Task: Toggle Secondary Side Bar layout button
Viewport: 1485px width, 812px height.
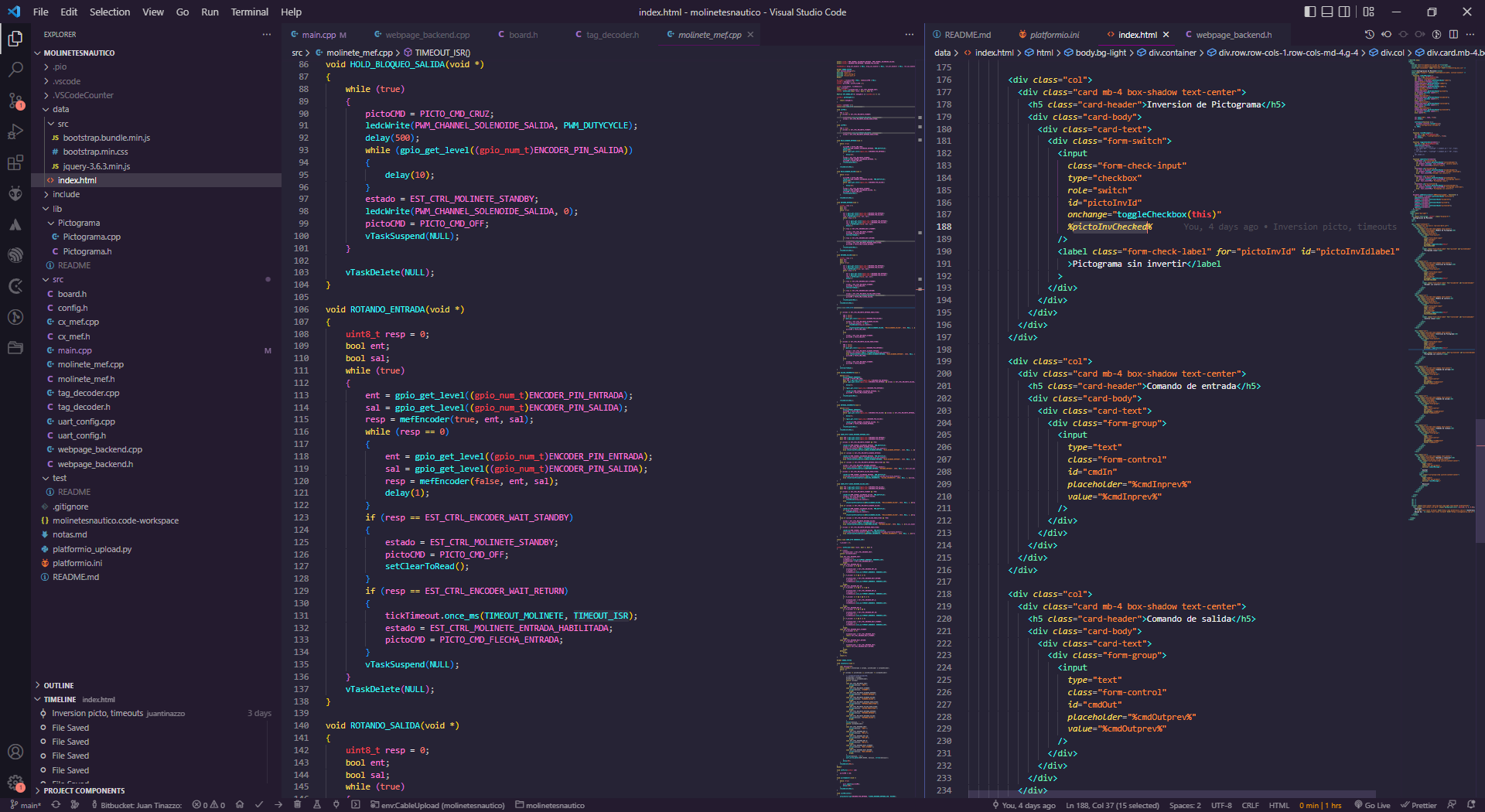Action: click(x=1345, y=12)
